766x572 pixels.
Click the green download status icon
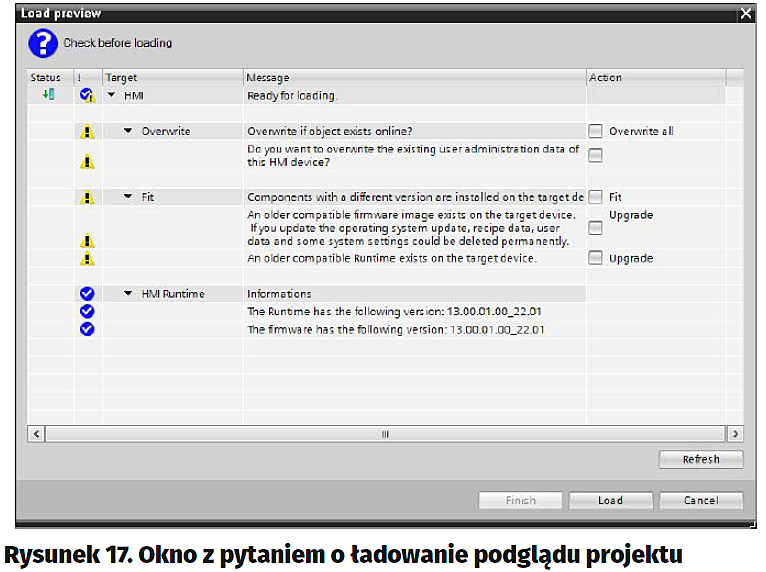click(x=46, y=95)
